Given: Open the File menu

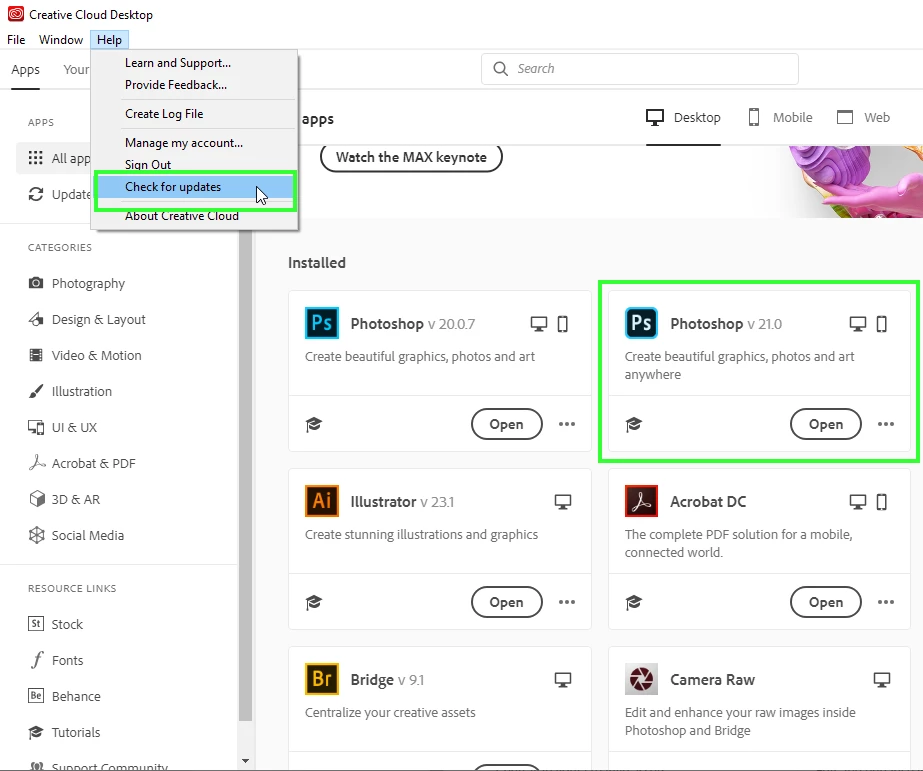Looking at the screenshot, I should coord(16,39).
